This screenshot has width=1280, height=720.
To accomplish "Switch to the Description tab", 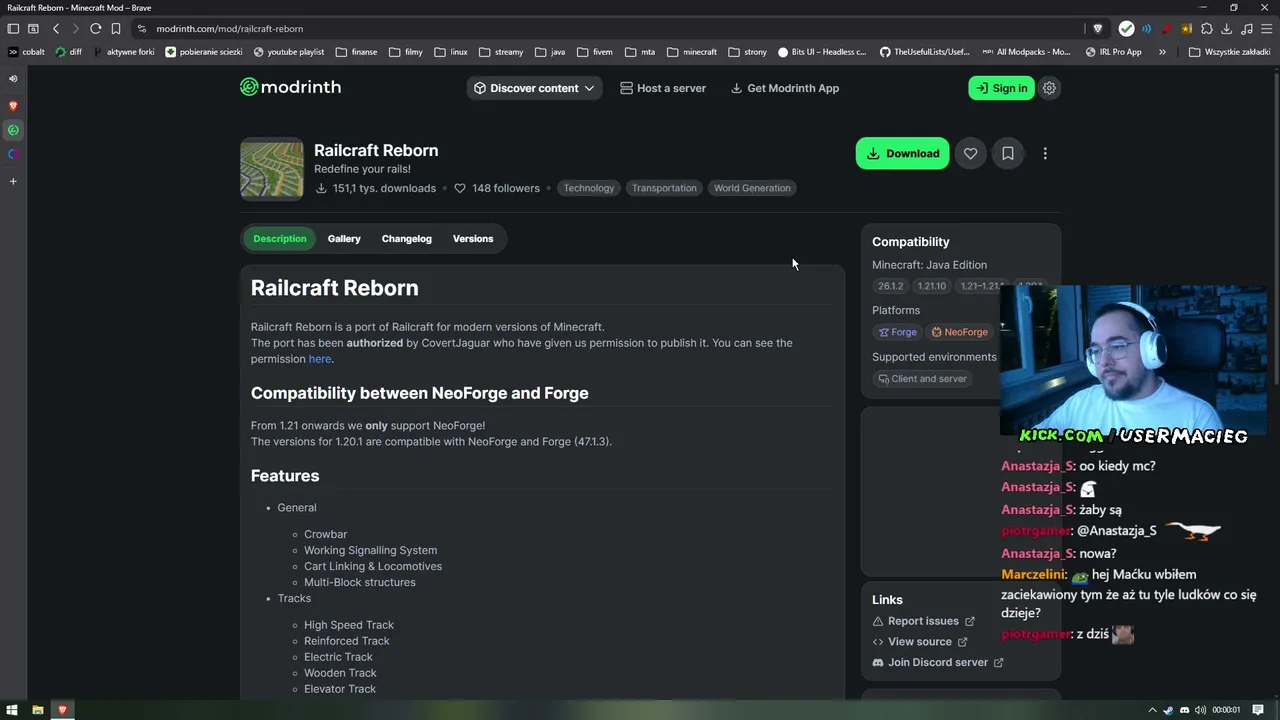I will (x=280, y=239).
